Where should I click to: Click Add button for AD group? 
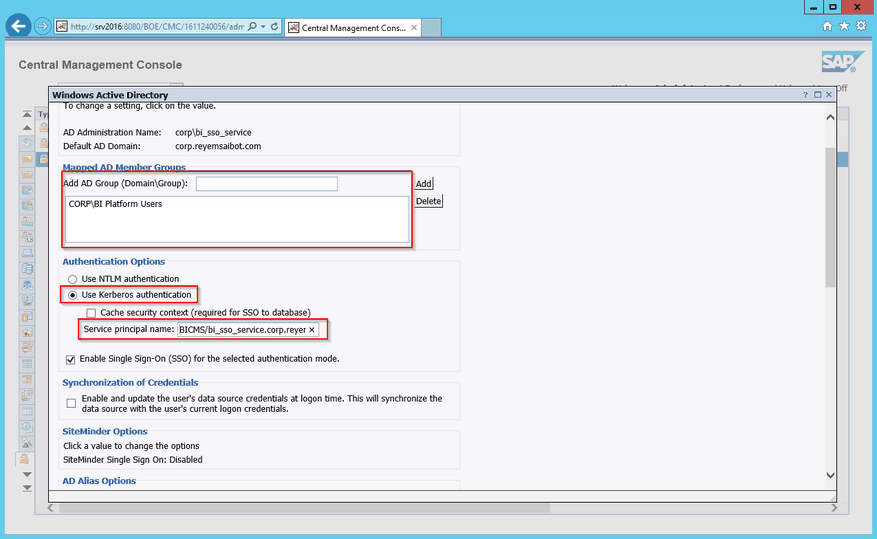(423, 183)
